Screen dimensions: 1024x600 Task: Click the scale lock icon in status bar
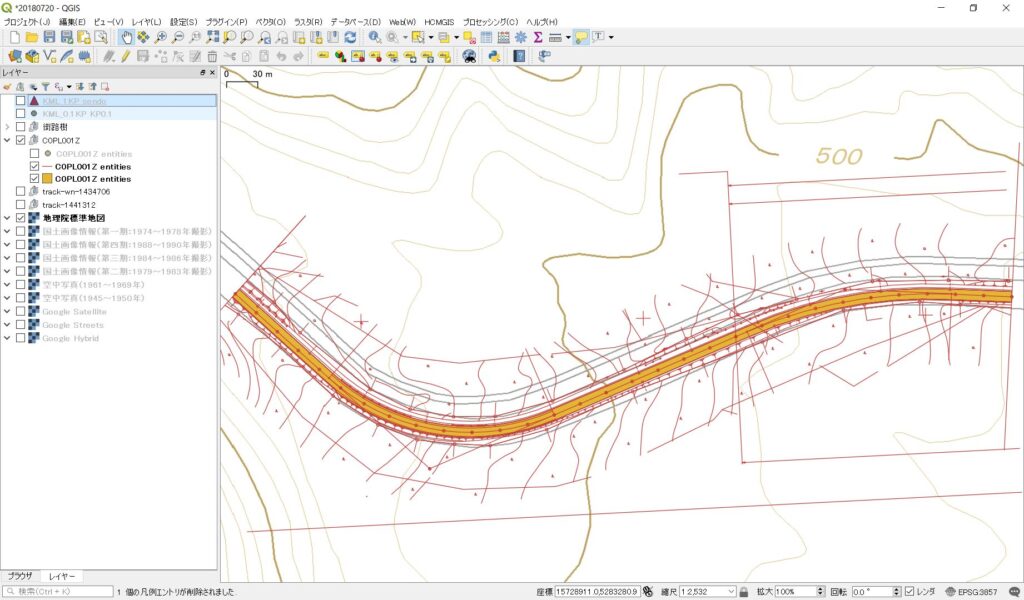point(744,592)
